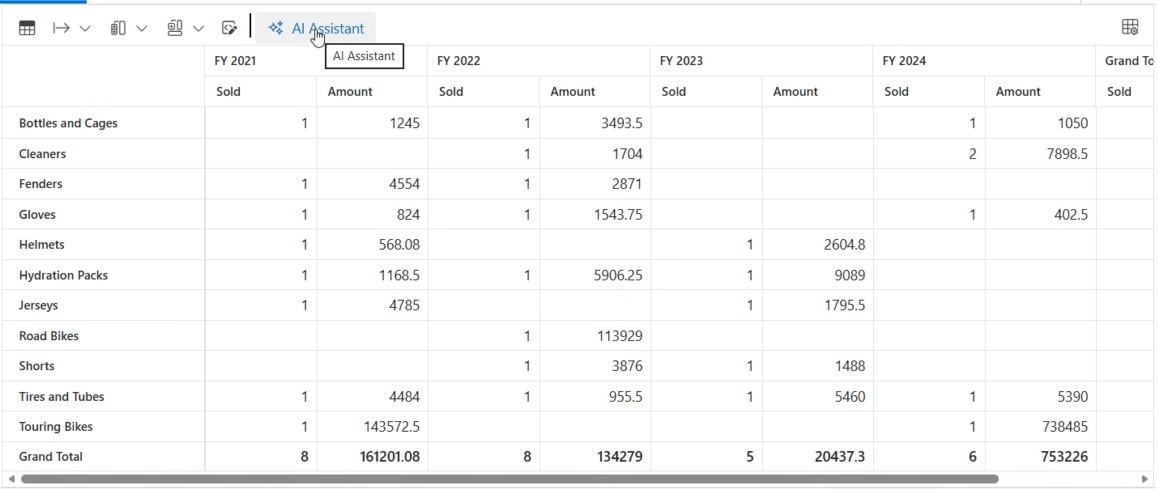The height and width of the screenshot is (492, 1157).
Task: Open the field list settings icon
Action: [1130, 27]
